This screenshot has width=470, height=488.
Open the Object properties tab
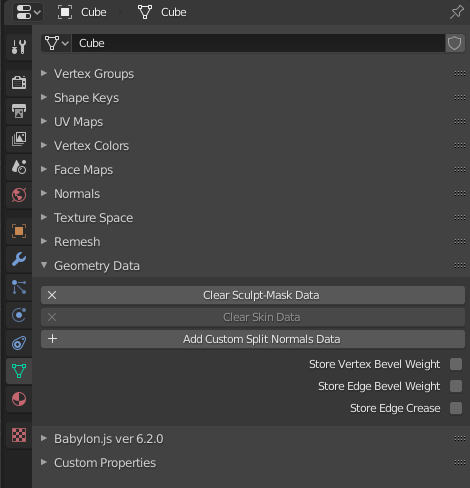[19, 231]
